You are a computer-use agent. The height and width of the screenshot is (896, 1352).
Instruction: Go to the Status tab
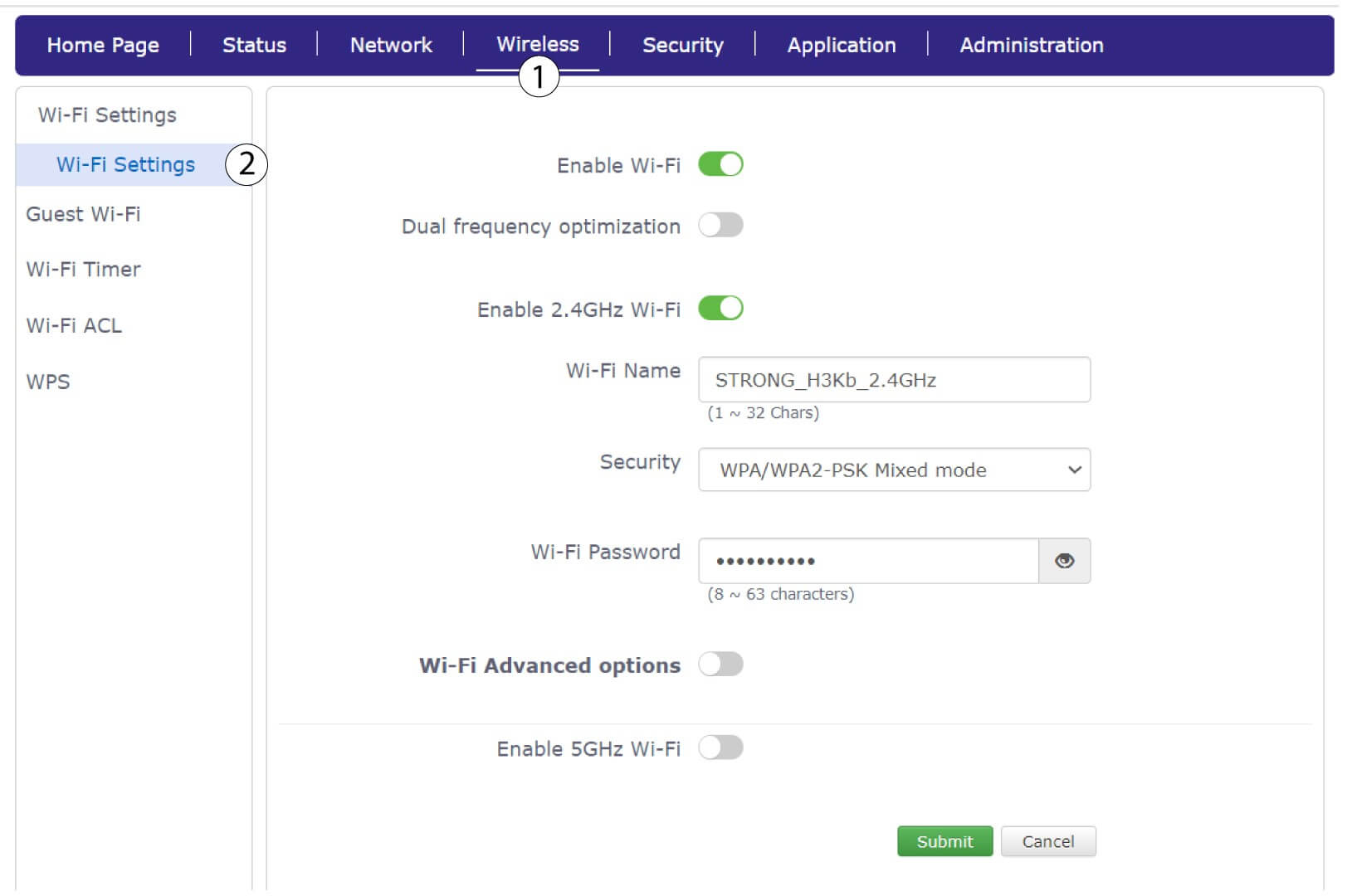(x=254, y=45)
